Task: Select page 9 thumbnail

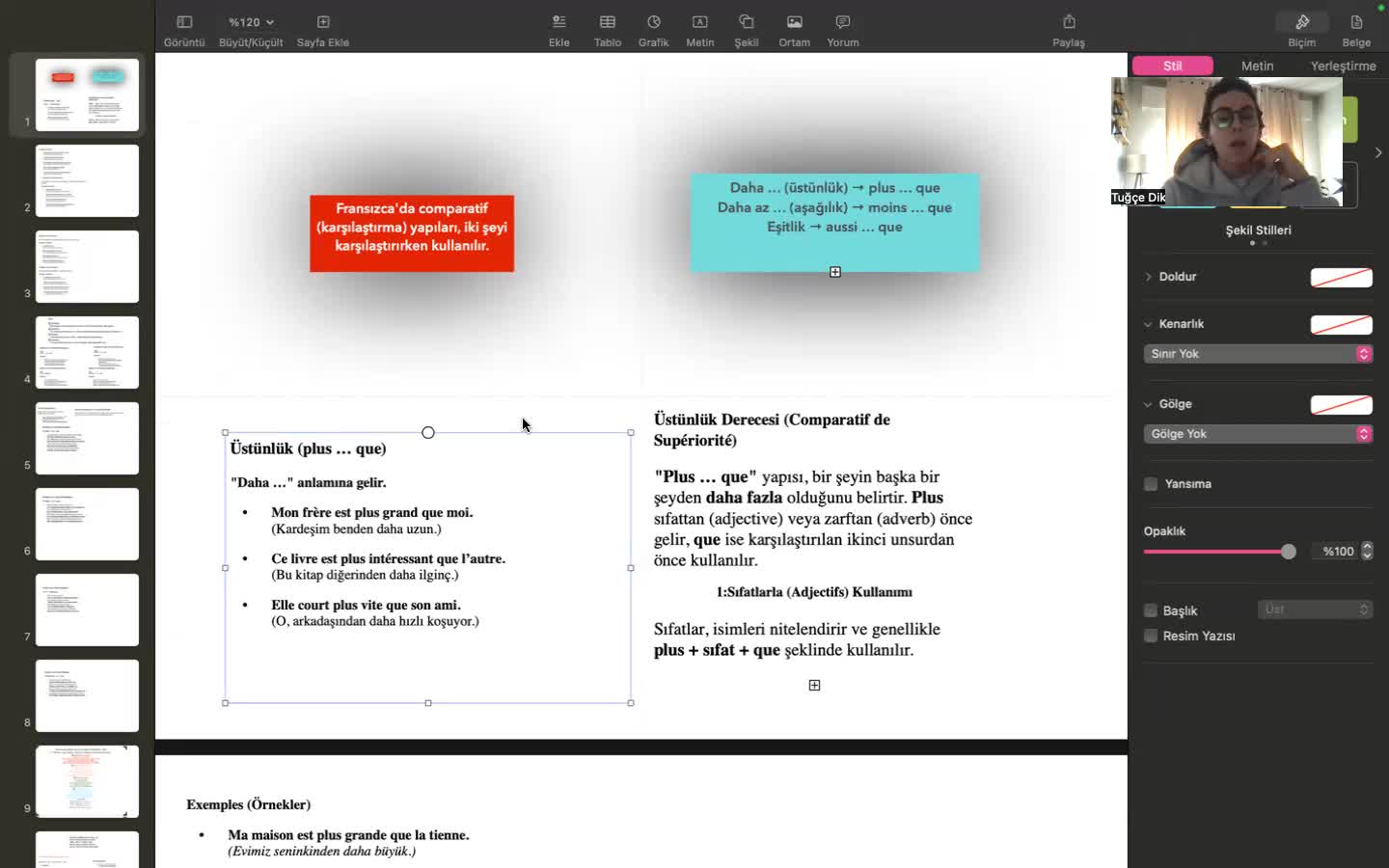Action: [87, 781]
